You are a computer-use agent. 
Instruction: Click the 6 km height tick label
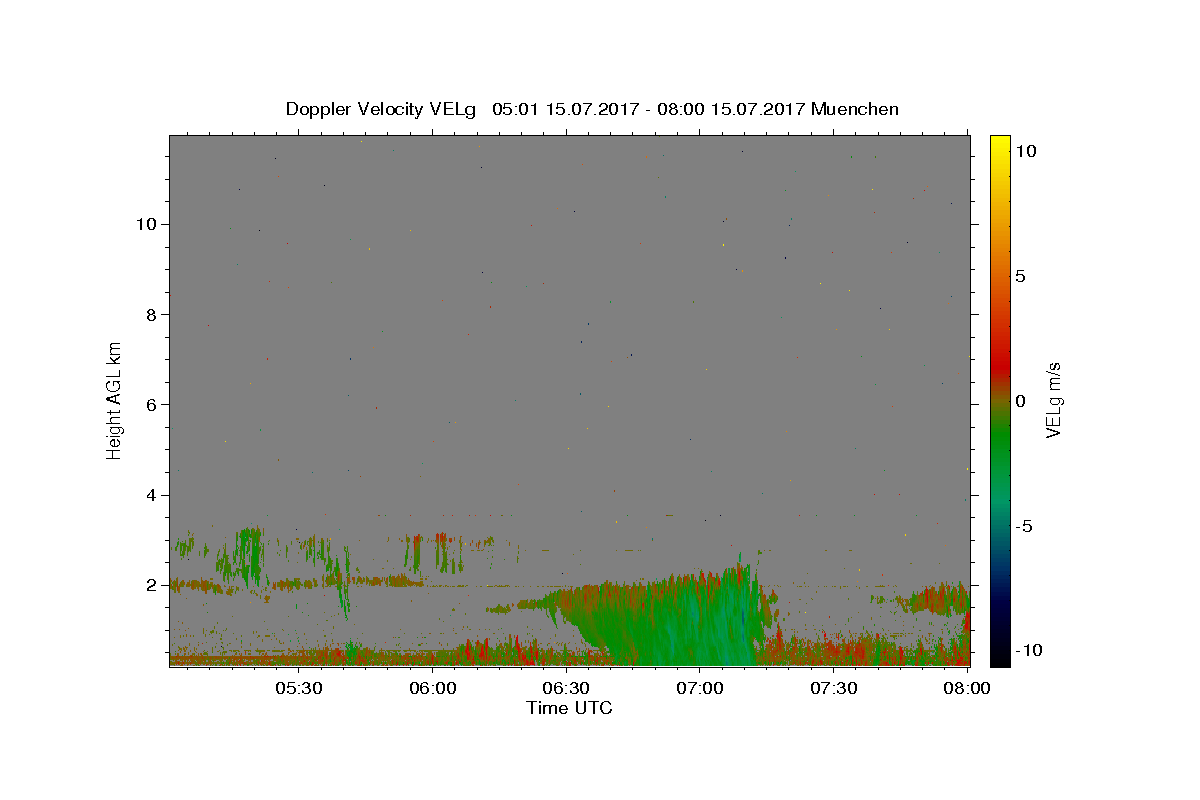tap(149, 405)
